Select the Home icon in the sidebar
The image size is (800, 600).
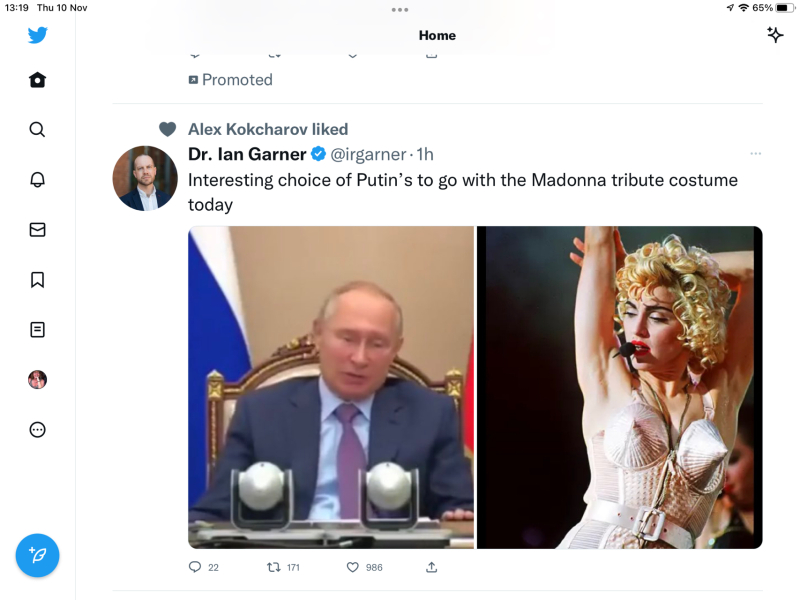pos(37,80)
